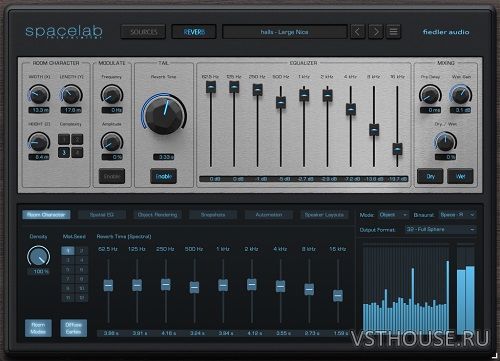Open the Mode dropdown

[393, 215]
